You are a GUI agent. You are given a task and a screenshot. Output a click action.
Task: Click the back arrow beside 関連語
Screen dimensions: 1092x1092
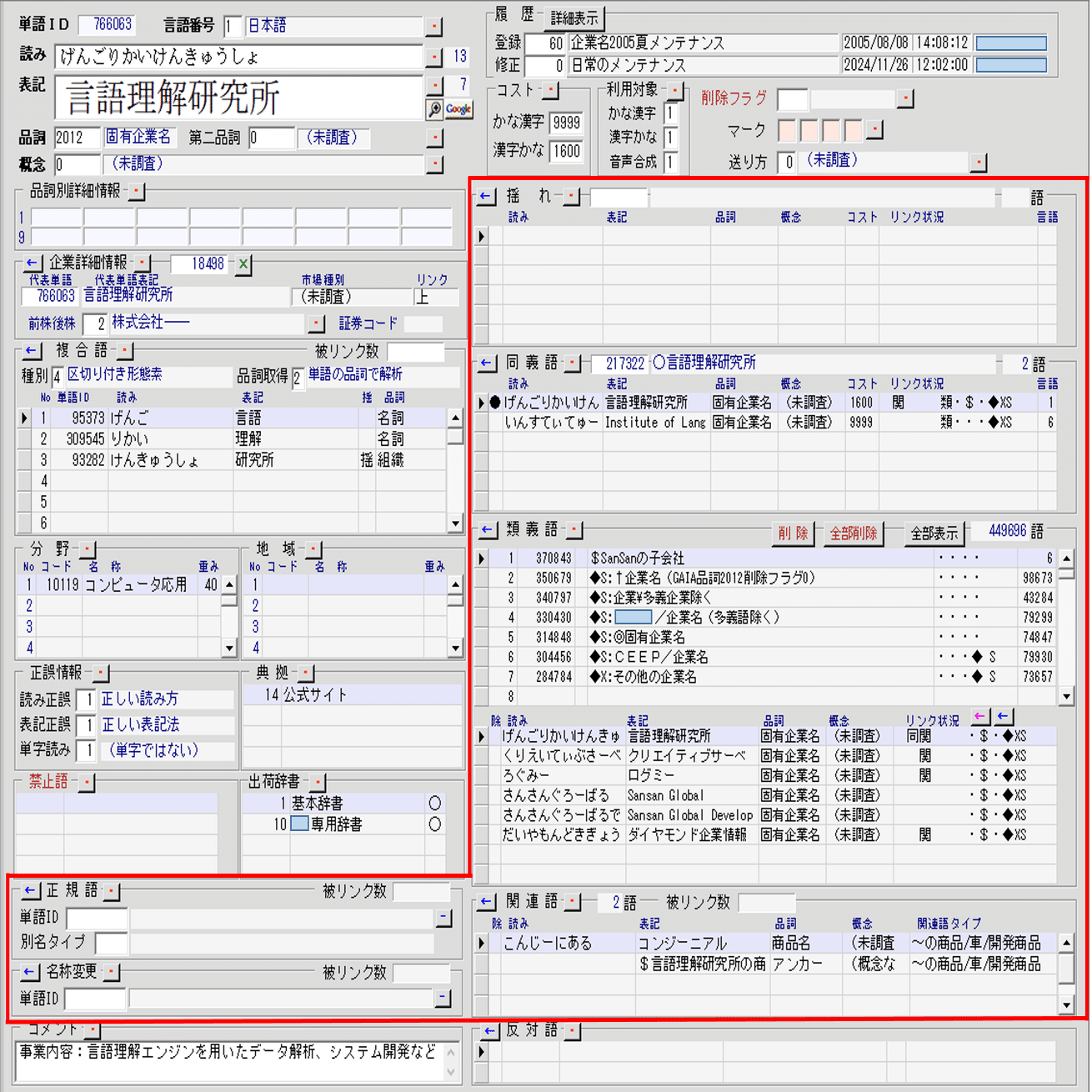coord(486,902)
